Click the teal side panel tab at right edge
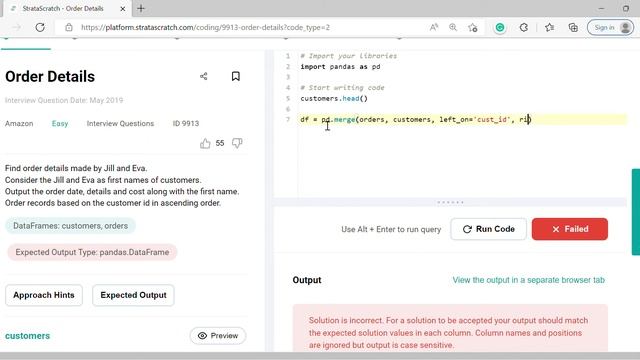The width and height of the screenshot is (640, 360). [x=636, y=212]
